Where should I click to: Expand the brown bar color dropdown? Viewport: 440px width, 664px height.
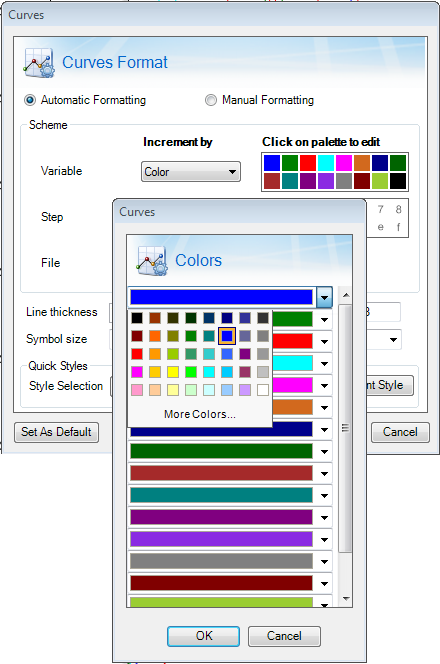click(324, 474)
